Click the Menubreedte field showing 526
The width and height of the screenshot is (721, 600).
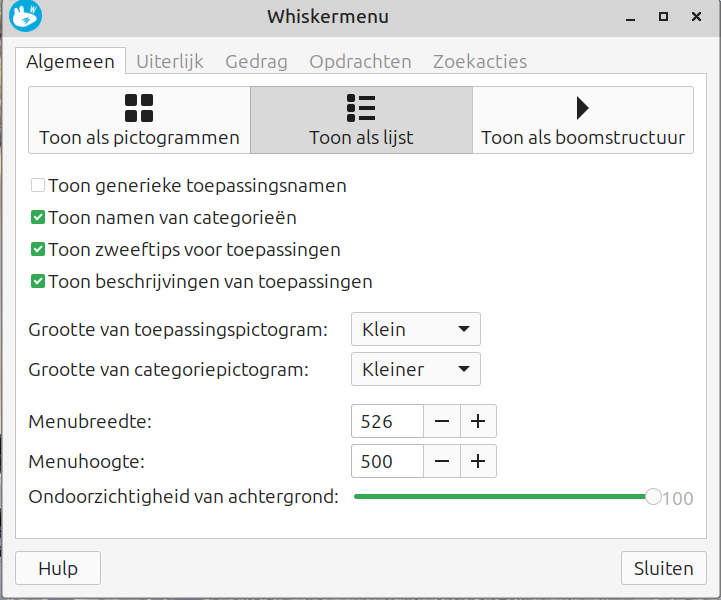coord(387,421)
